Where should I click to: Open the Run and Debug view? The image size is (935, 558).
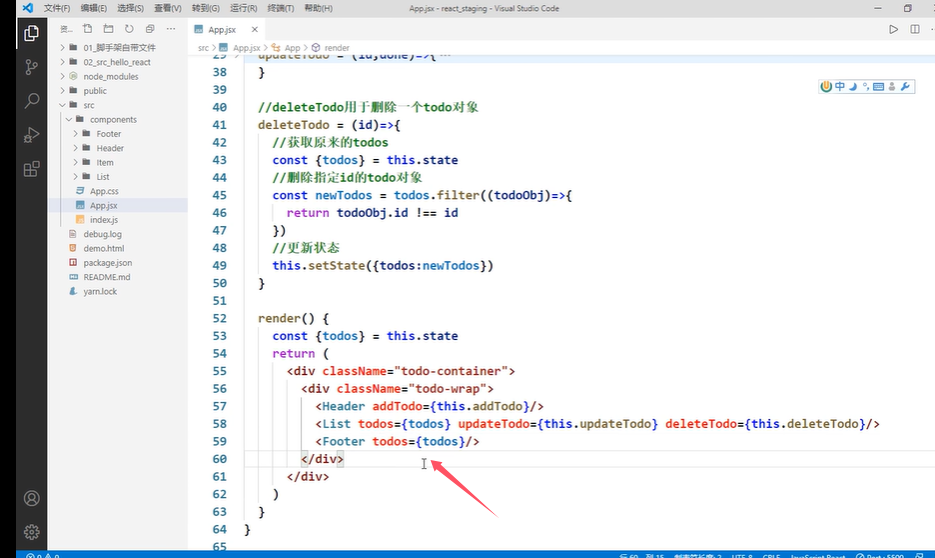click(x=32, y=135)
